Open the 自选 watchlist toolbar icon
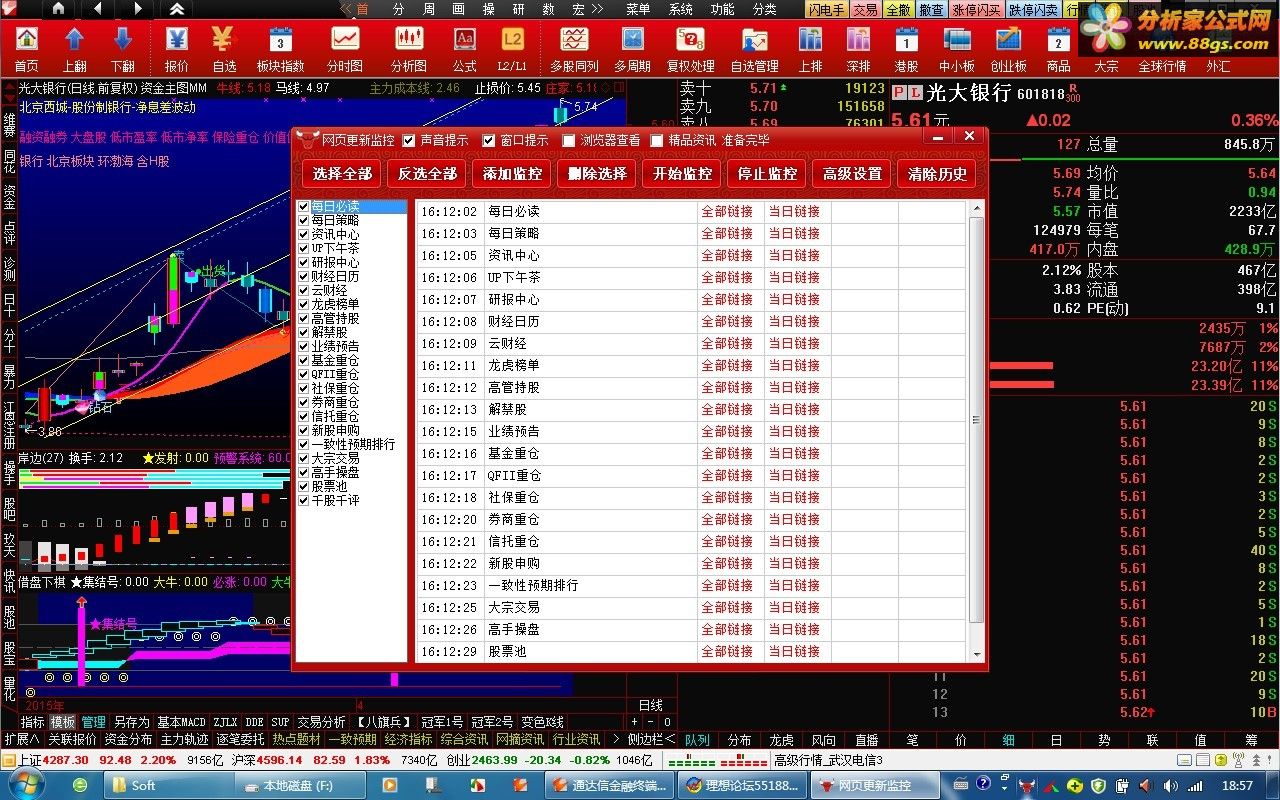The image size is (1280, 800). coord(224,40)
